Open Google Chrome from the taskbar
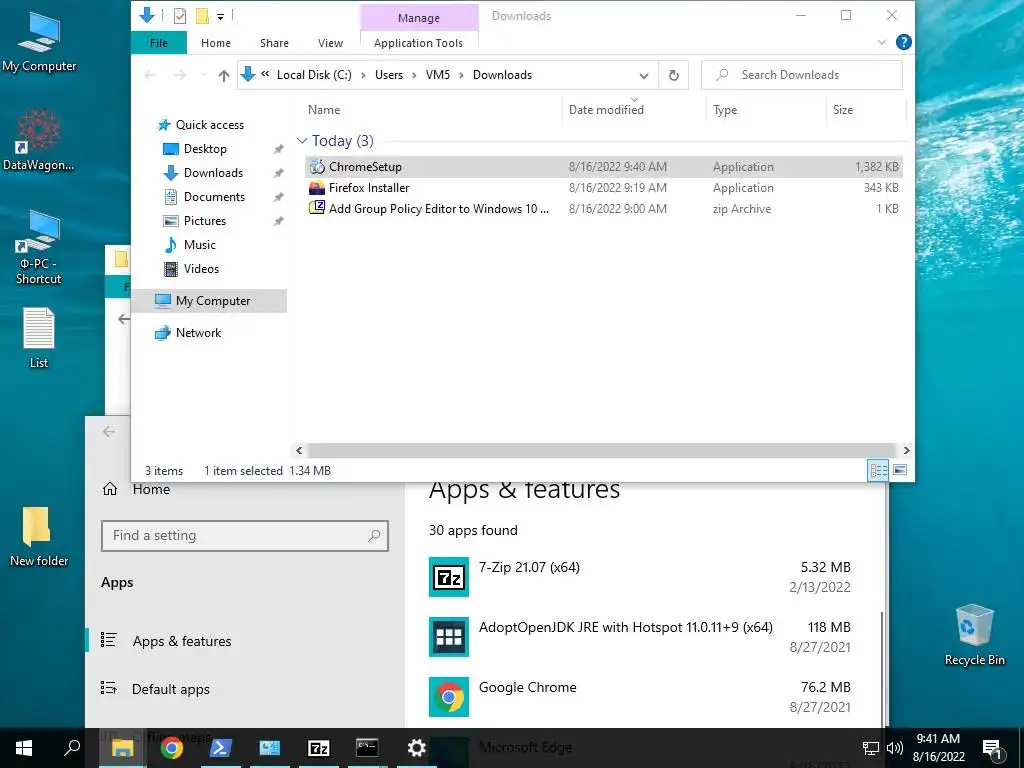This screenshot has height=768, width=1024. (x=171, y=748)
